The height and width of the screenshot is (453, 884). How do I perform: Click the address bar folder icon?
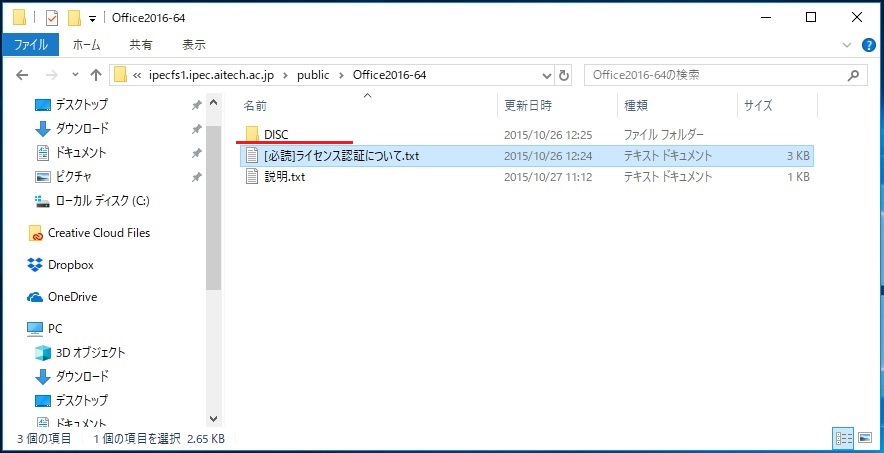(120, 75)
